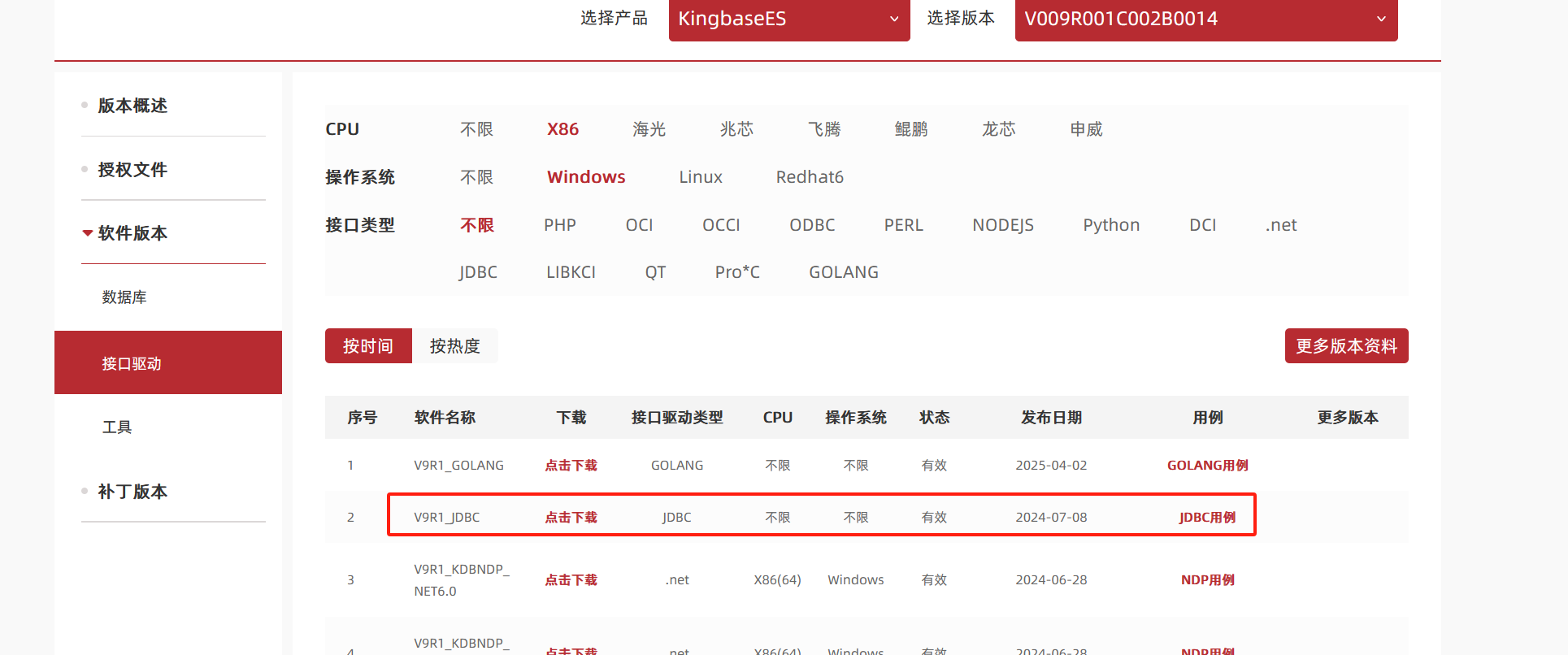Open the KingbaseES product dropdown
The height and width of the screenshot is (655, 1568).
(x=788, y=20)
